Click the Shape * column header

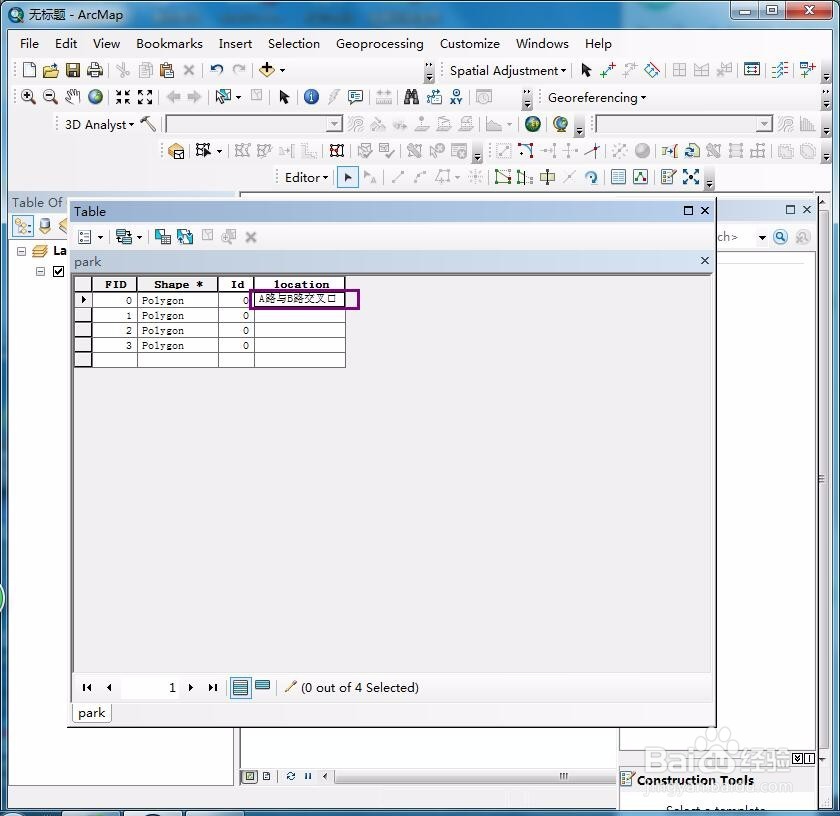click(178, 284)
